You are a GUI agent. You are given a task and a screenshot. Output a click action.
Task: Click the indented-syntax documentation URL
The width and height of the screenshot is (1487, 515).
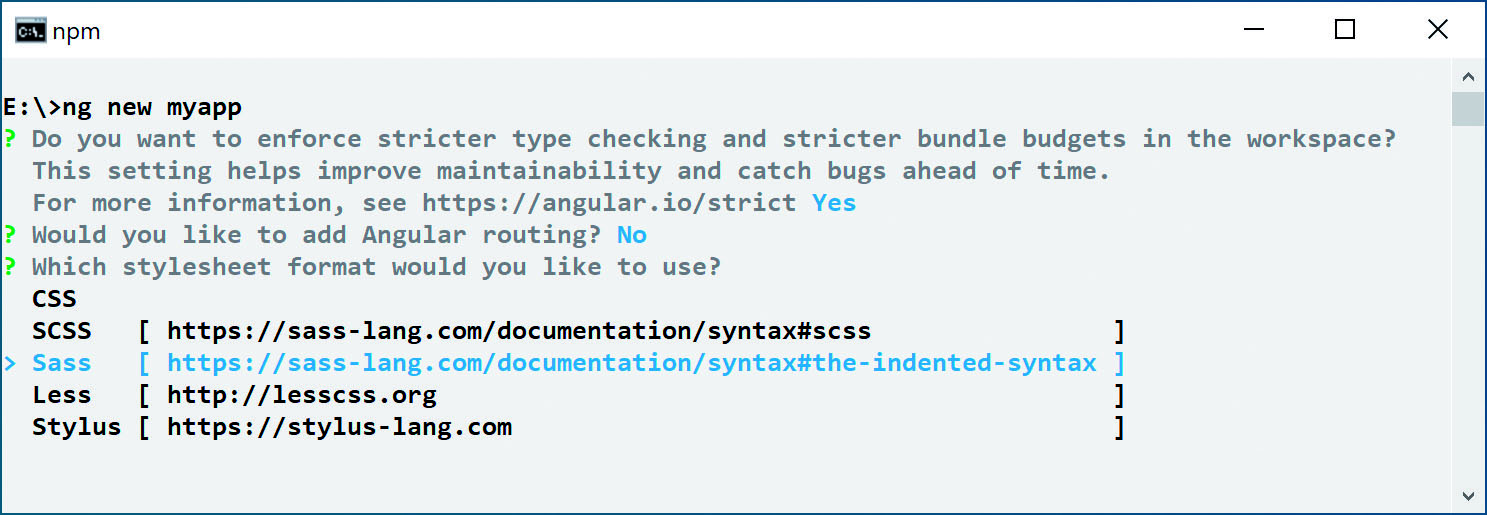pyautogui.click(x=632, y=363)
